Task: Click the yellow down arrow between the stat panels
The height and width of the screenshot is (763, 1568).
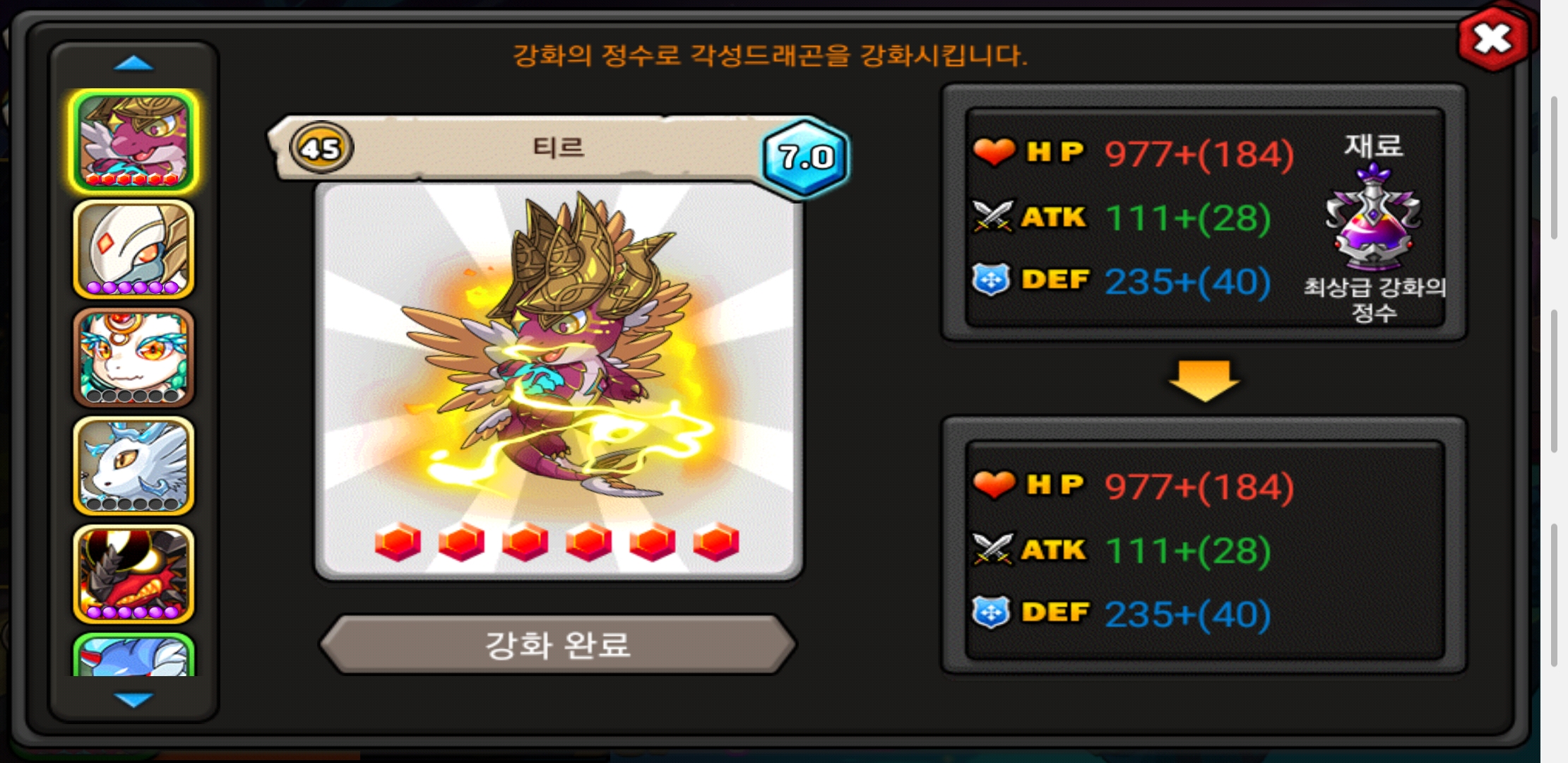Action: click(1204, 381)
